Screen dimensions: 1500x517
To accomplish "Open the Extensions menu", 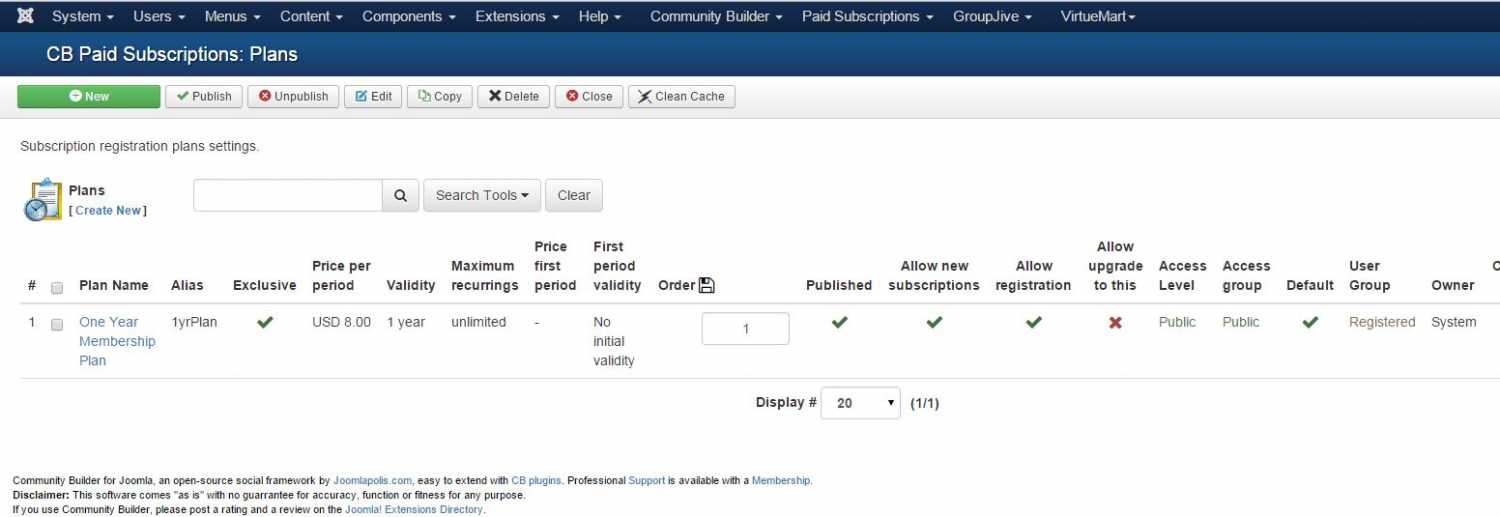I will 517,16.
